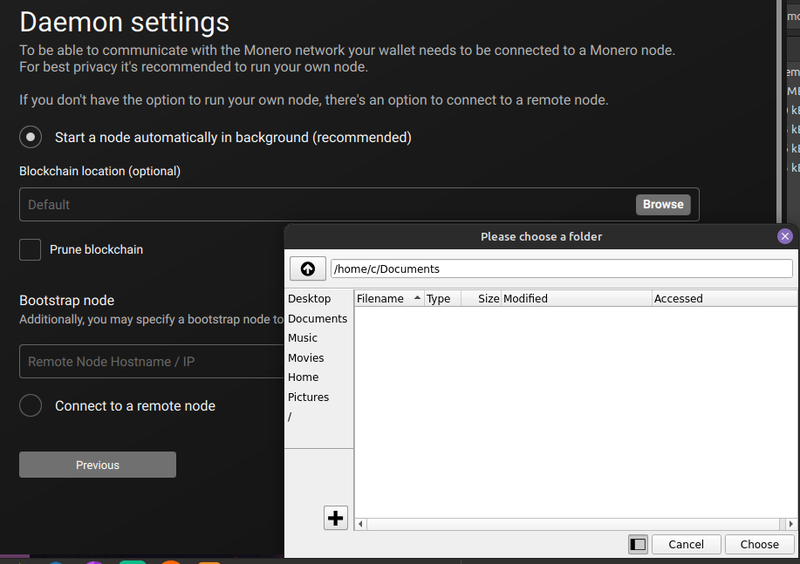Enable the Prune blockchain checkbox
The image size is (800, 564).
click(x=31, y=249)
